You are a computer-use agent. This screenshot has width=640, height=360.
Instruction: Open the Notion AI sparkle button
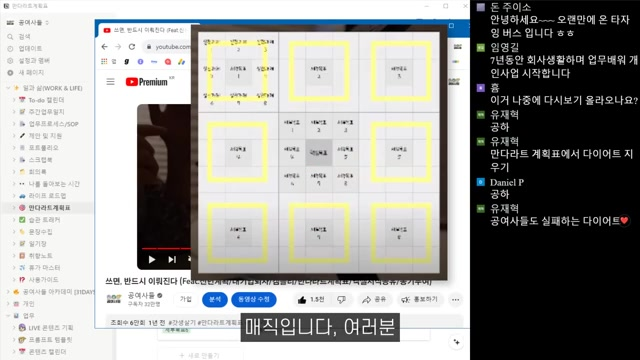point(456,342)
